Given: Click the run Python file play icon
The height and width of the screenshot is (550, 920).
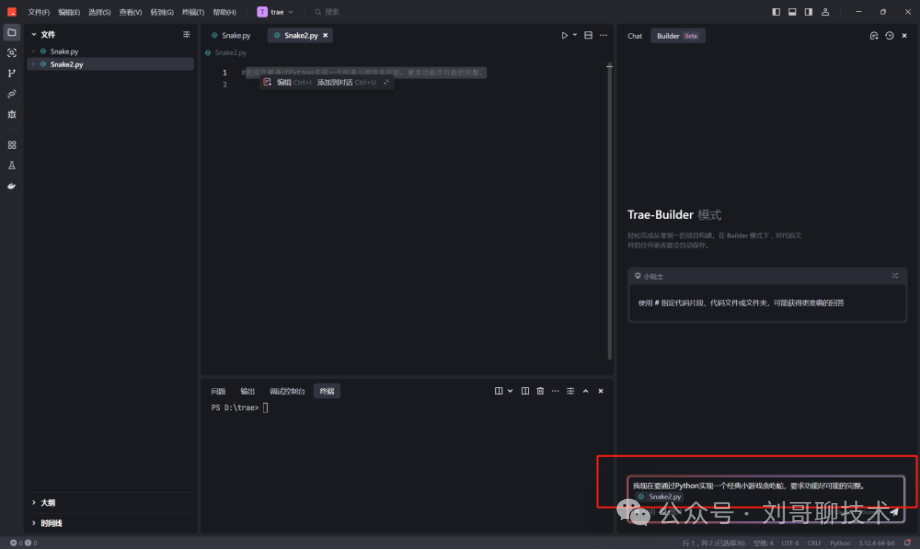Looking at the screenshot, I should [x=564, y=35].
